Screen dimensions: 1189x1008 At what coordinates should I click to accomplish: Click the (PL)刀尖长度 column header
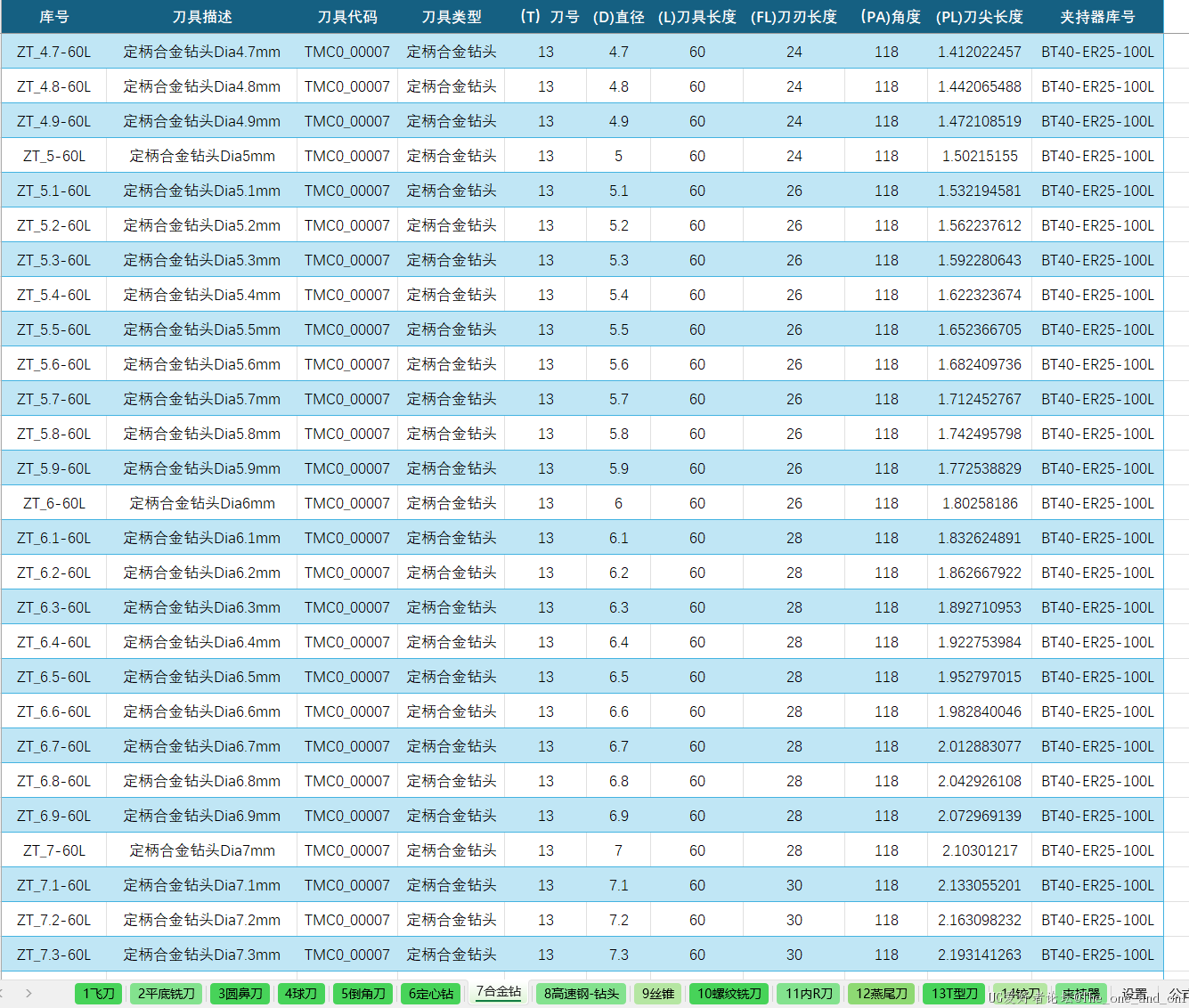(980, 17)
